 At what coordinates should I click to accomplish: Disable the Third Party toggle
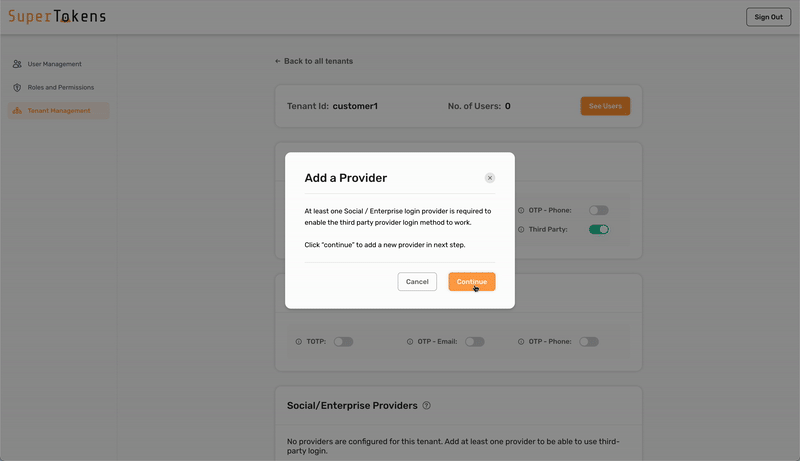click(x=599, y=229)
